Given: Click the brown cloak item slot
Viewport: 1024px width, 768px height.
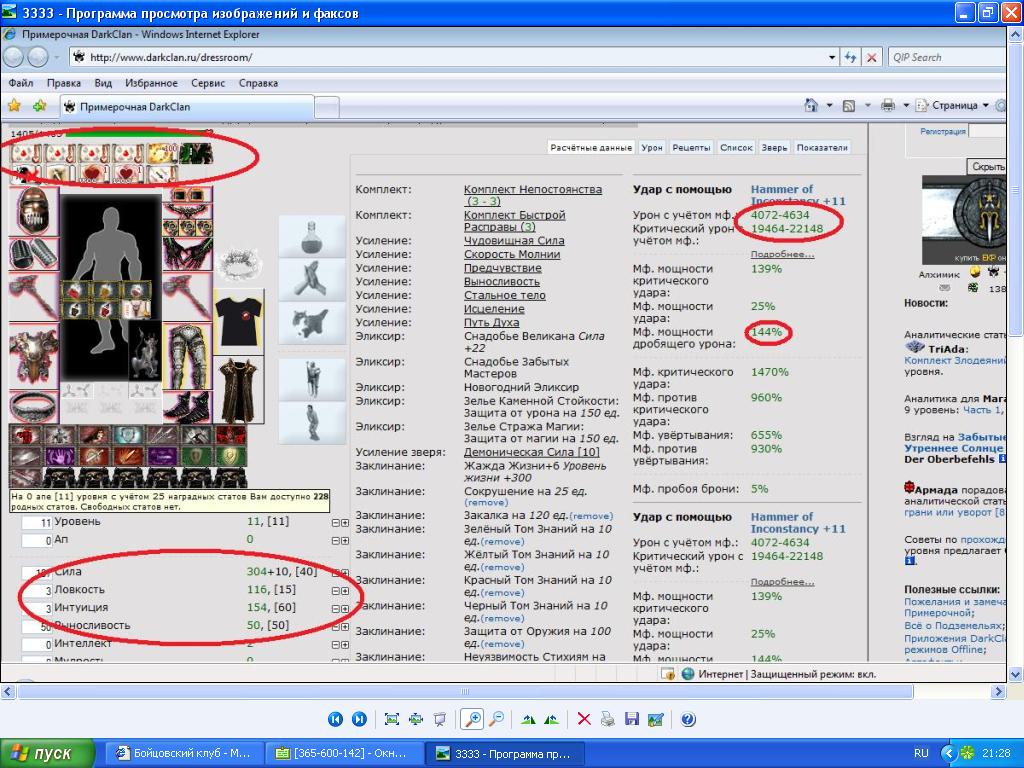Looking at the screenshot, I should [x=239, y=390].
